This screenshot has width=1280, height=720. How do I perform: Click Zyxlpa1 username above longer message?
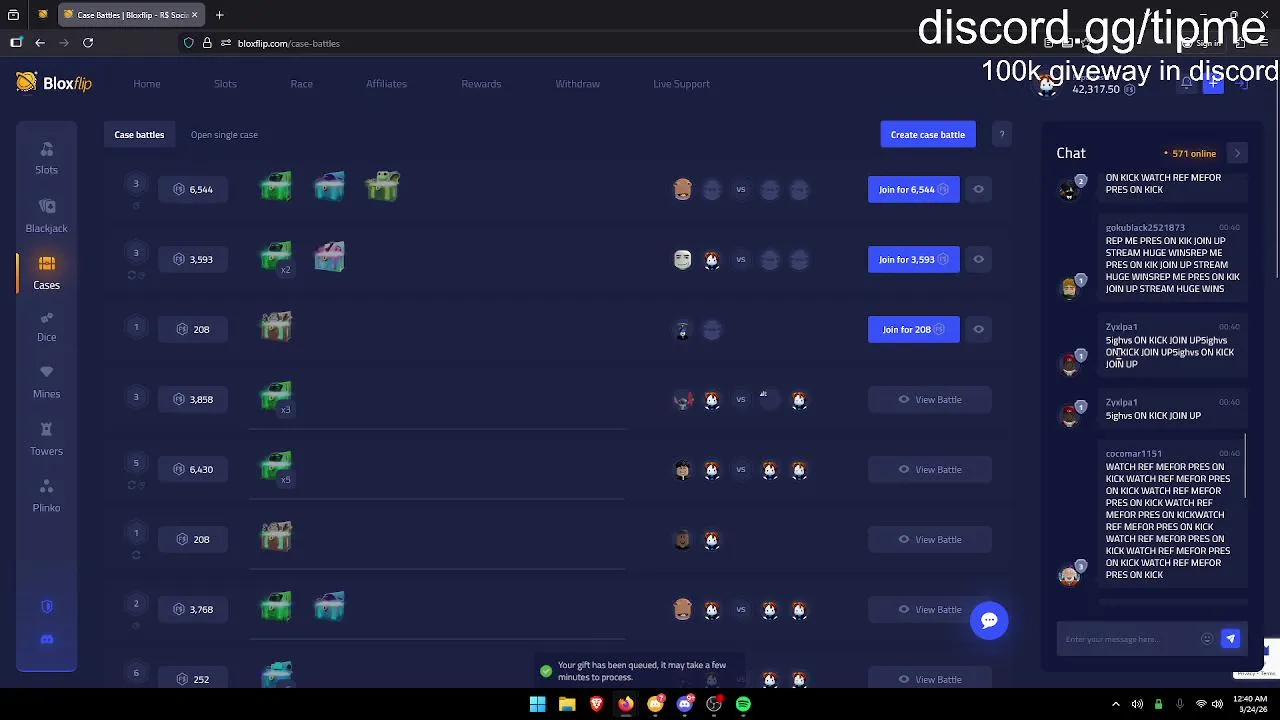pos(1121,327)
